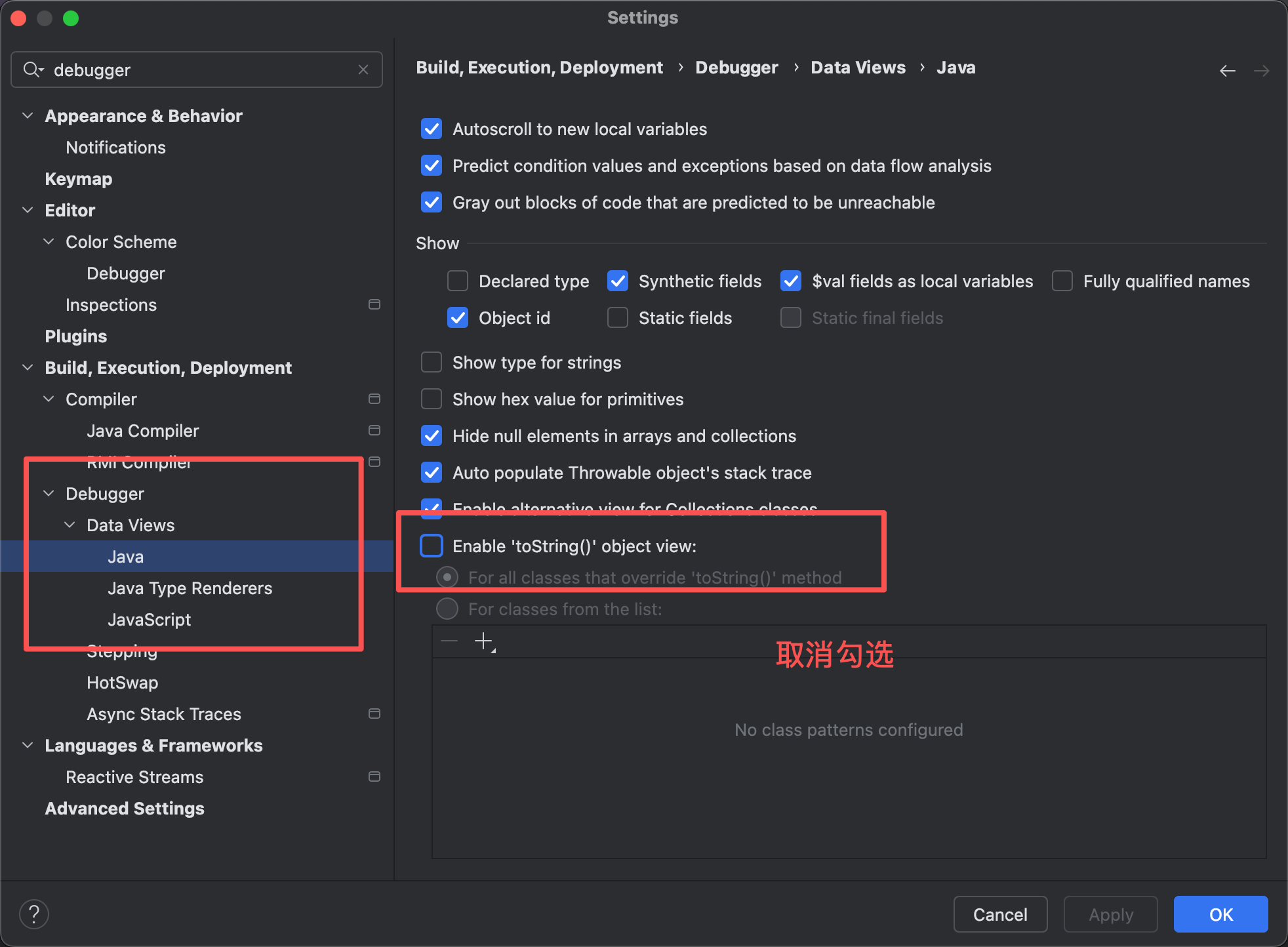Click the project-level icon next to Inspections
Screen dimensions: 1288x947
pos(374,304)
